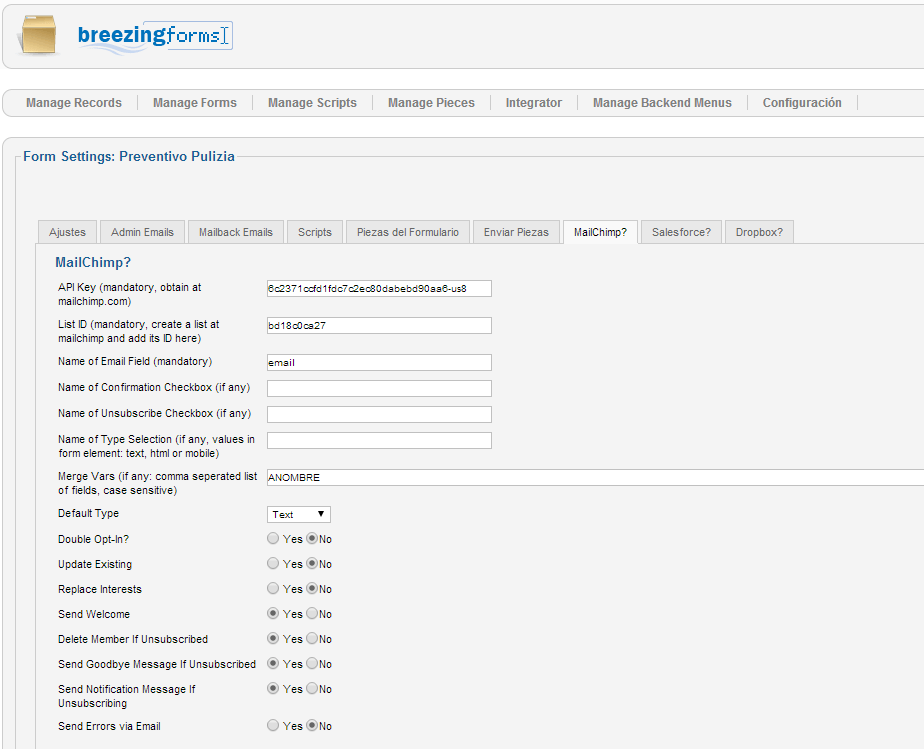Open Manage Scripts menu
The height and width of the screenshot is (749, 924).
(312, 103)
